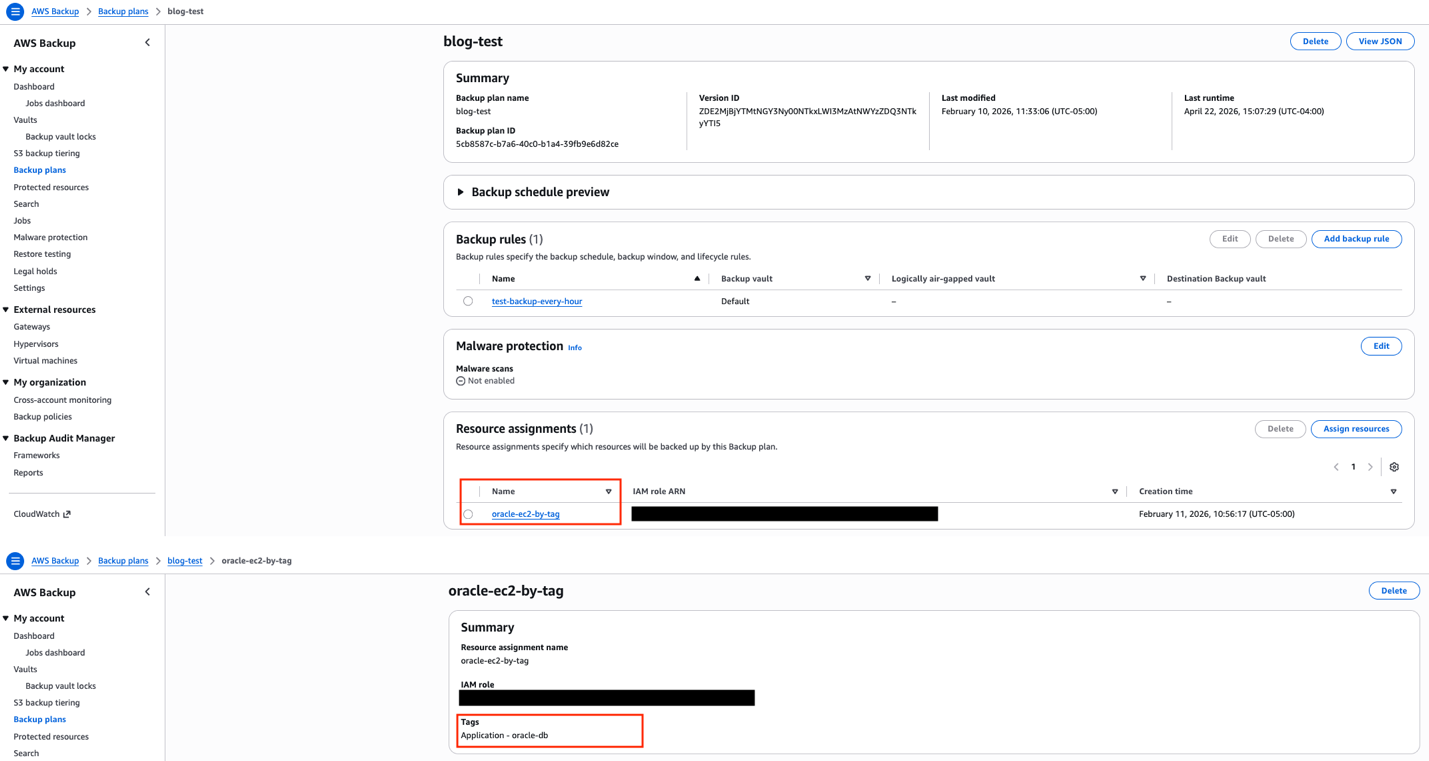This screenshot has height=761, width=1429.
Task: Click AWS Backup breadcrumb on oracle-ec2-by-tag page
Action: coord(55,561)
